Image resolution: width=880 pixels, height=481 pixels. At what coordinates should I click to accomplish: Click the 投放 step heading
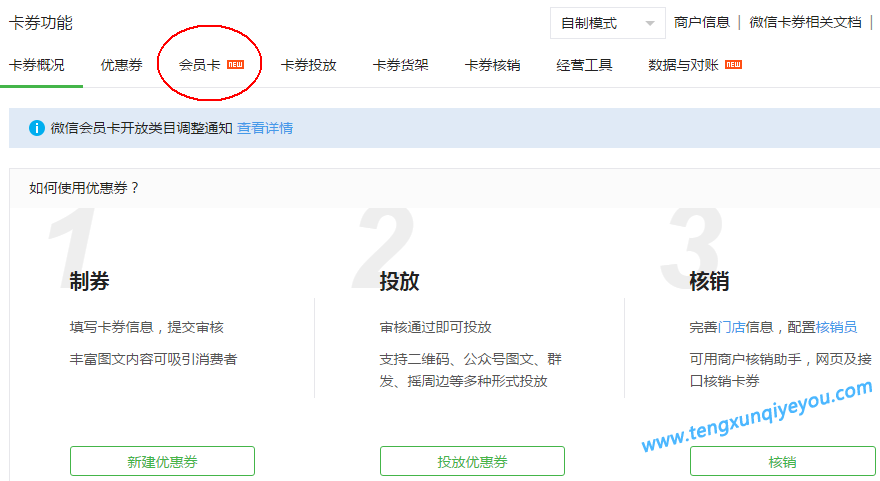[399, 281]
